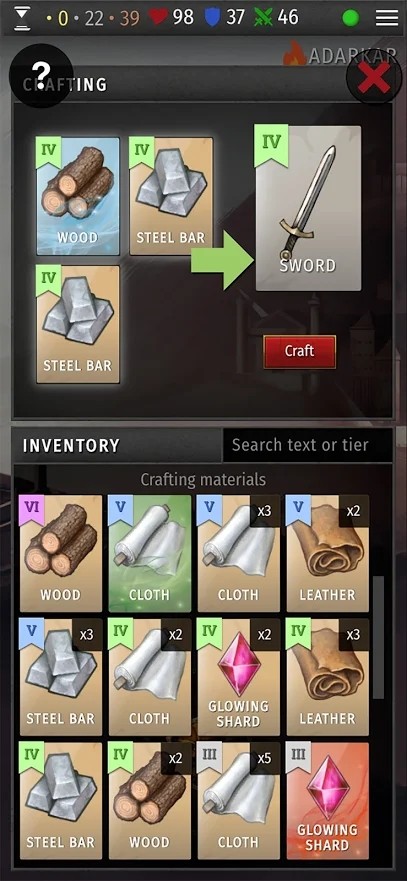
Task: Tap the hourglass turn timer icon
Action: [22, 17]
